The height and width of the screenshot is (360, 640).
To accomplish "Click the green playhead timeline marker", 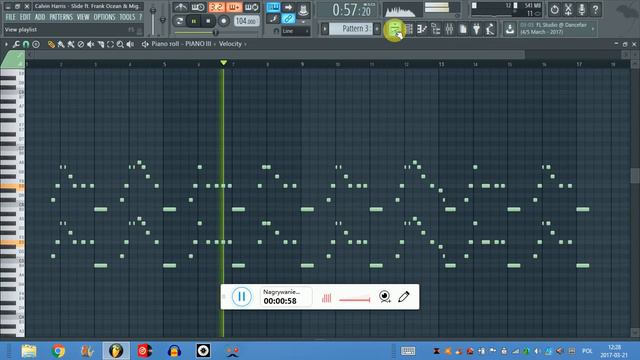I will point(223,63).
